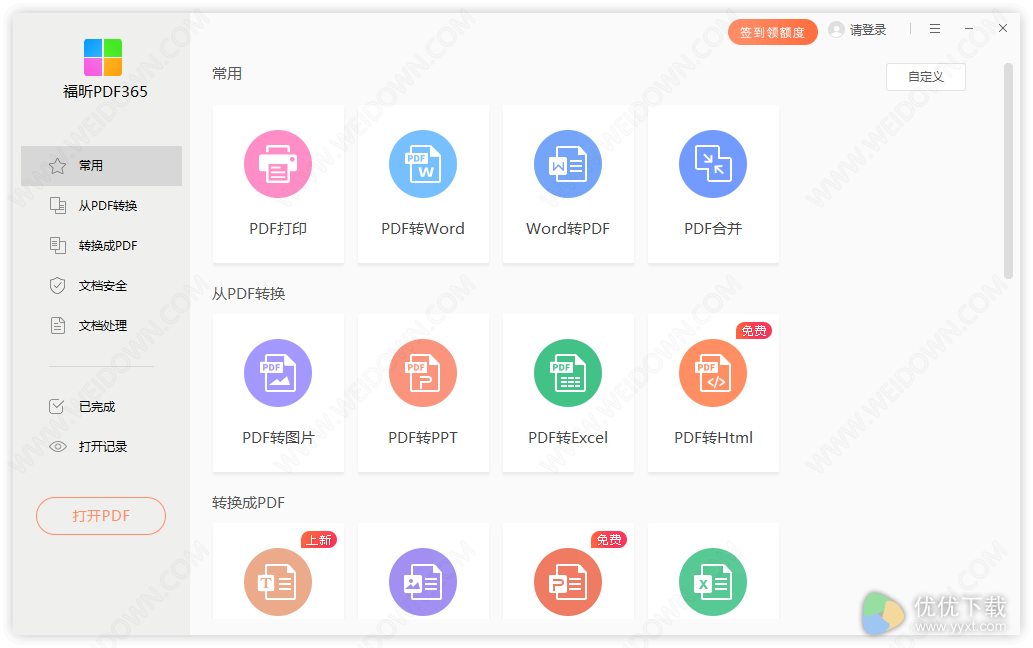The width and height of the screenshot is (1033, 648).
Task: Click the purple image-to-PDF icon
Action: (423, 582)
